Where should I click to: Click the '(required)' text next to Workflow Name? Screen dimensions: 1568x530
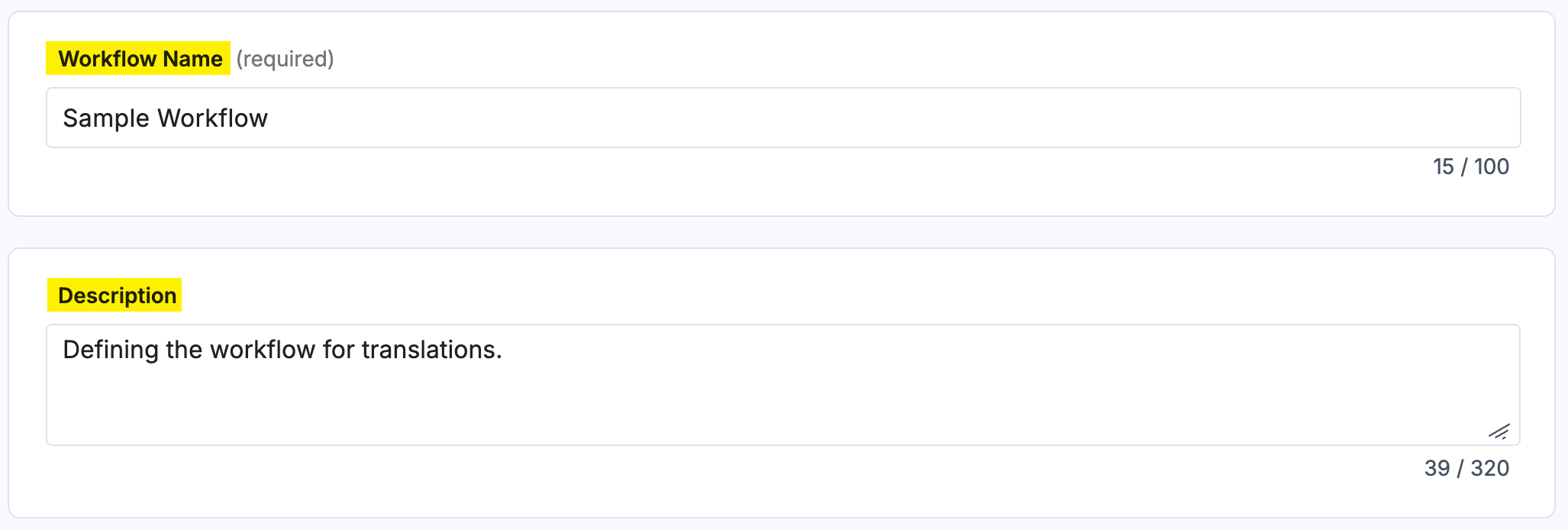pyautogui.click(x=285, y=58)
